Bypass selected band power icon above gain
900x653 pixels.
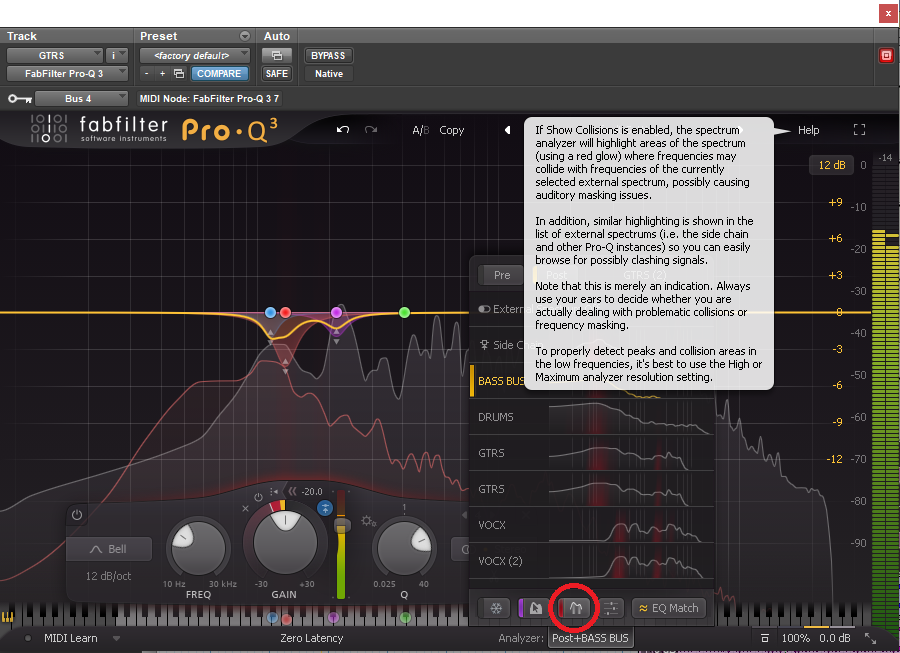pos(258,497)
